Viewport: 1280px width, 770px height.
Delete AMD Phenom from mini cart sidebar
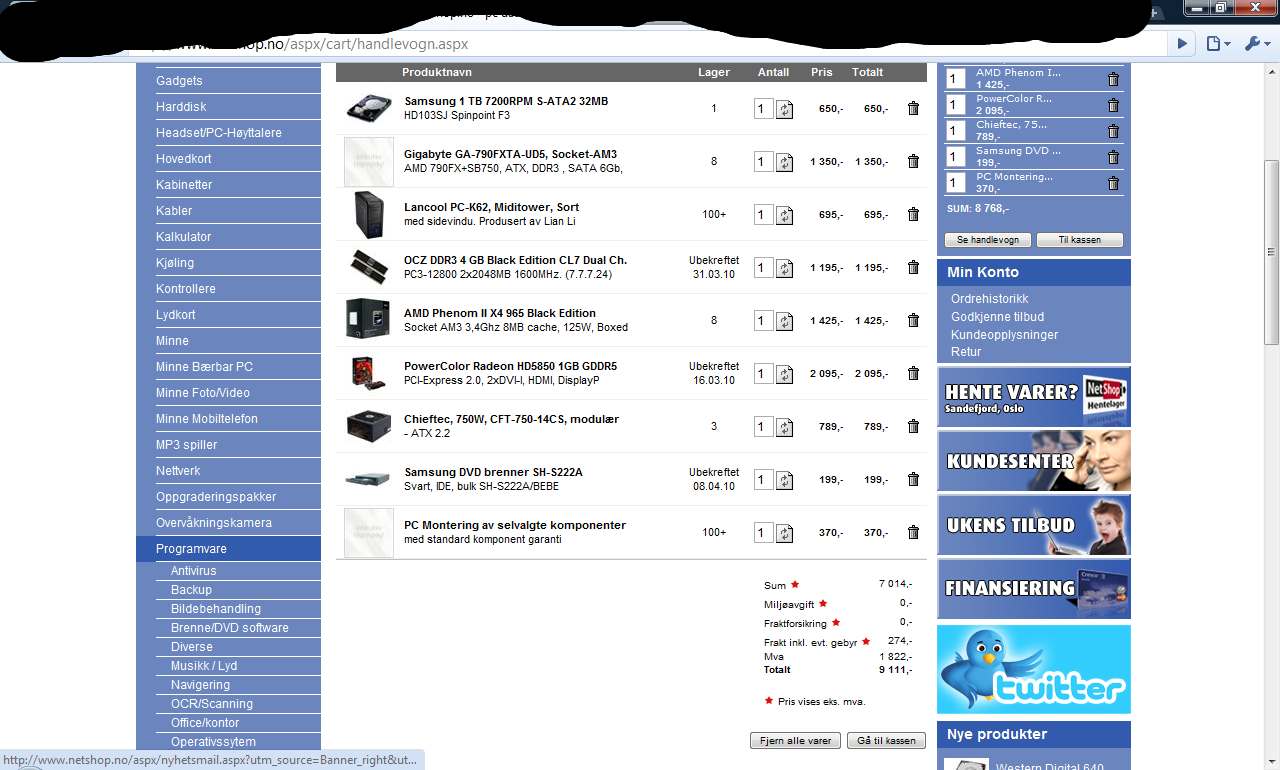point(1113,79)
